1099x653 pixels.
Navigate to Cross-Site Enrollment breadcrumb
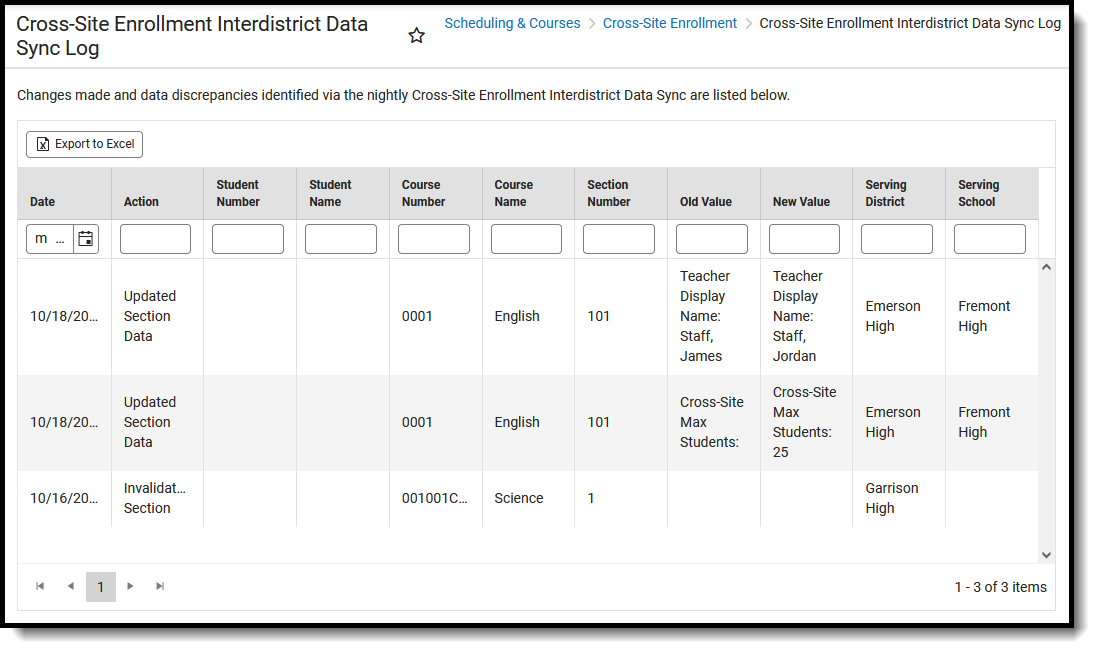pos(669,23)
